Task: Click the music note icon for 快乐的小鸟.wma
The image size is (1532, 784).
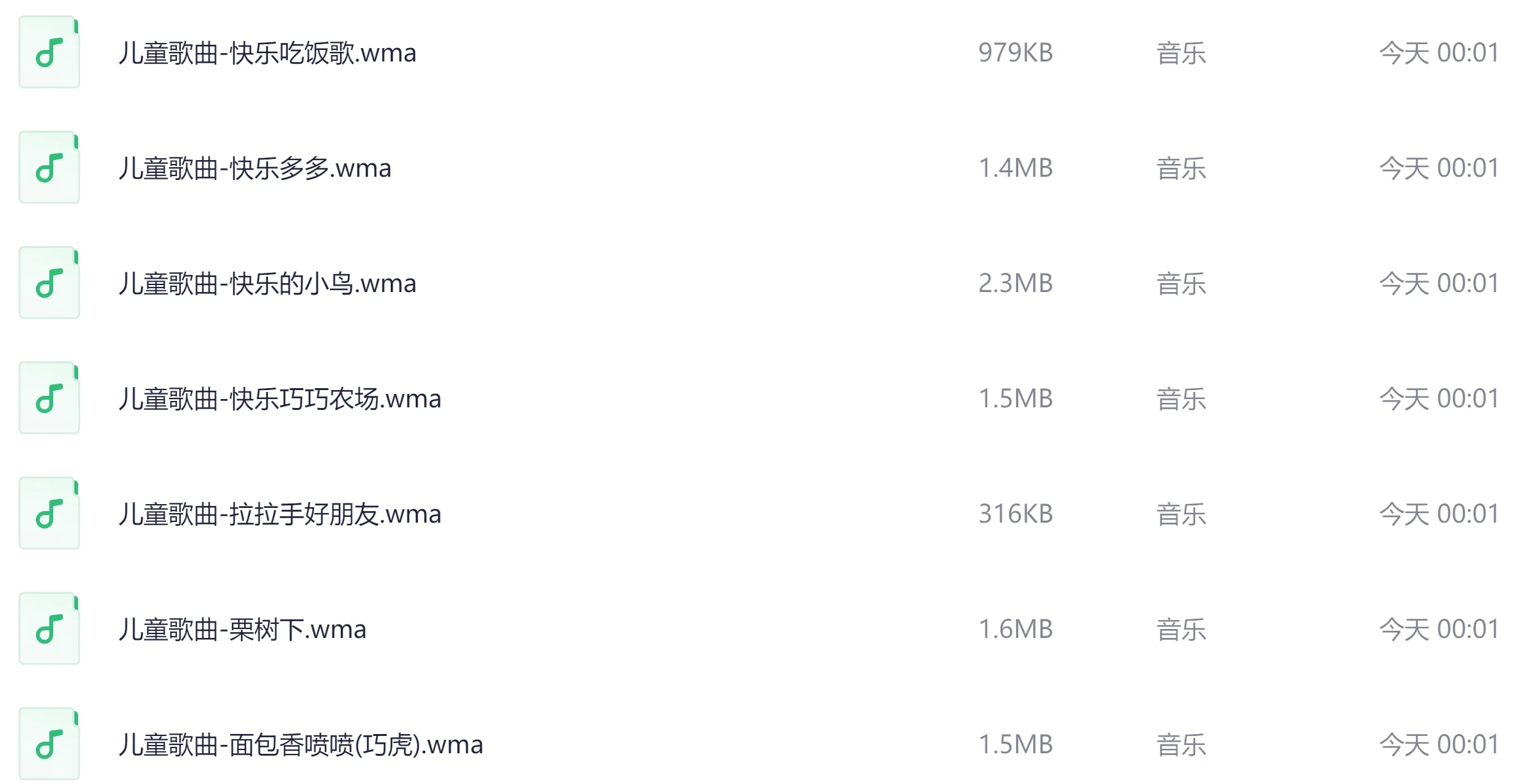Action: tap(49, 283)
